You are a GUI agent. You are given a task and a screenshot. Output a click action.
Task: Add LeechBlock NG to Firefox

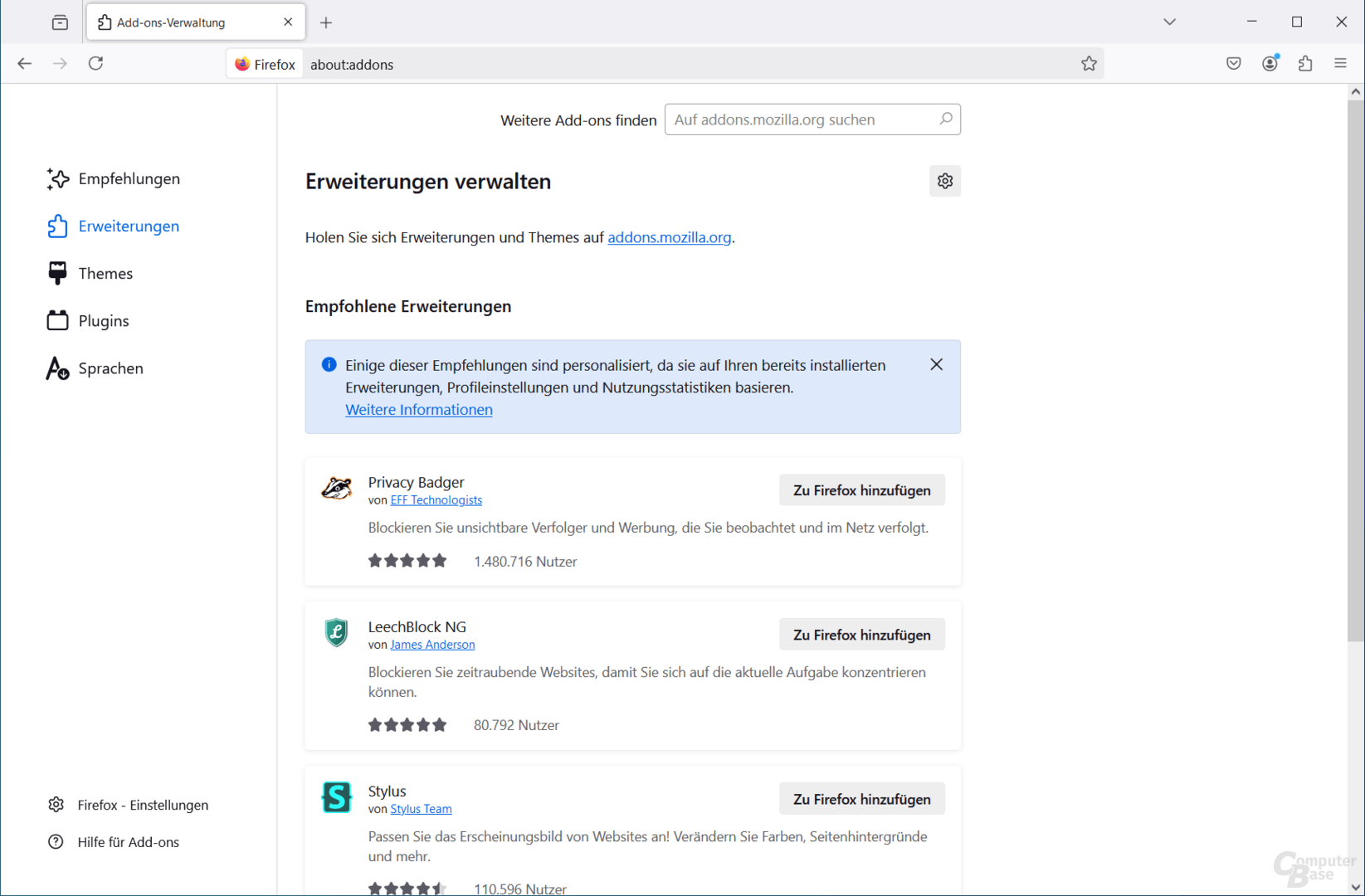(x=862, y=635)
